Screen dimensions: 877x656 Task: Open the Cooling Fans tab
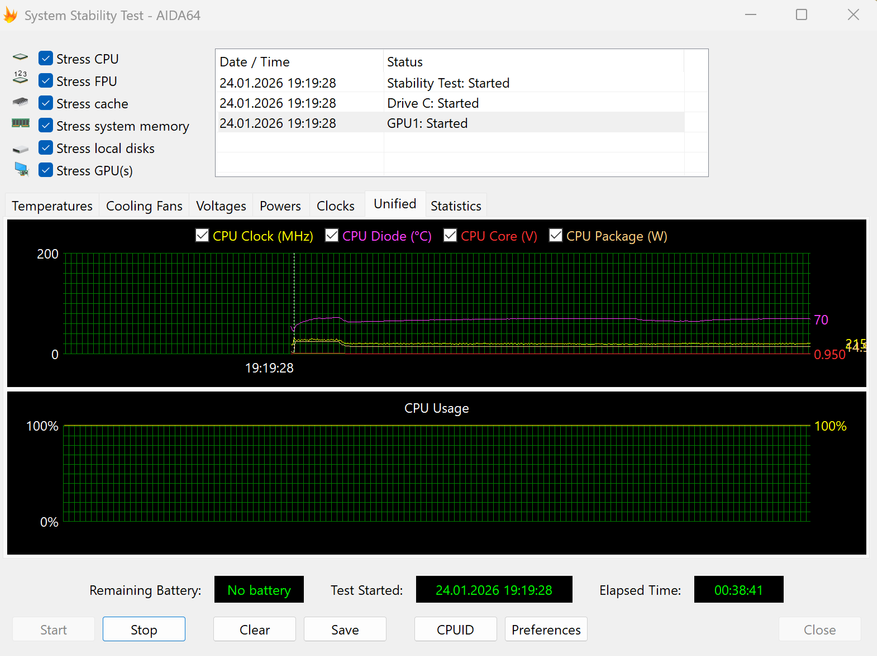[144, 206]
